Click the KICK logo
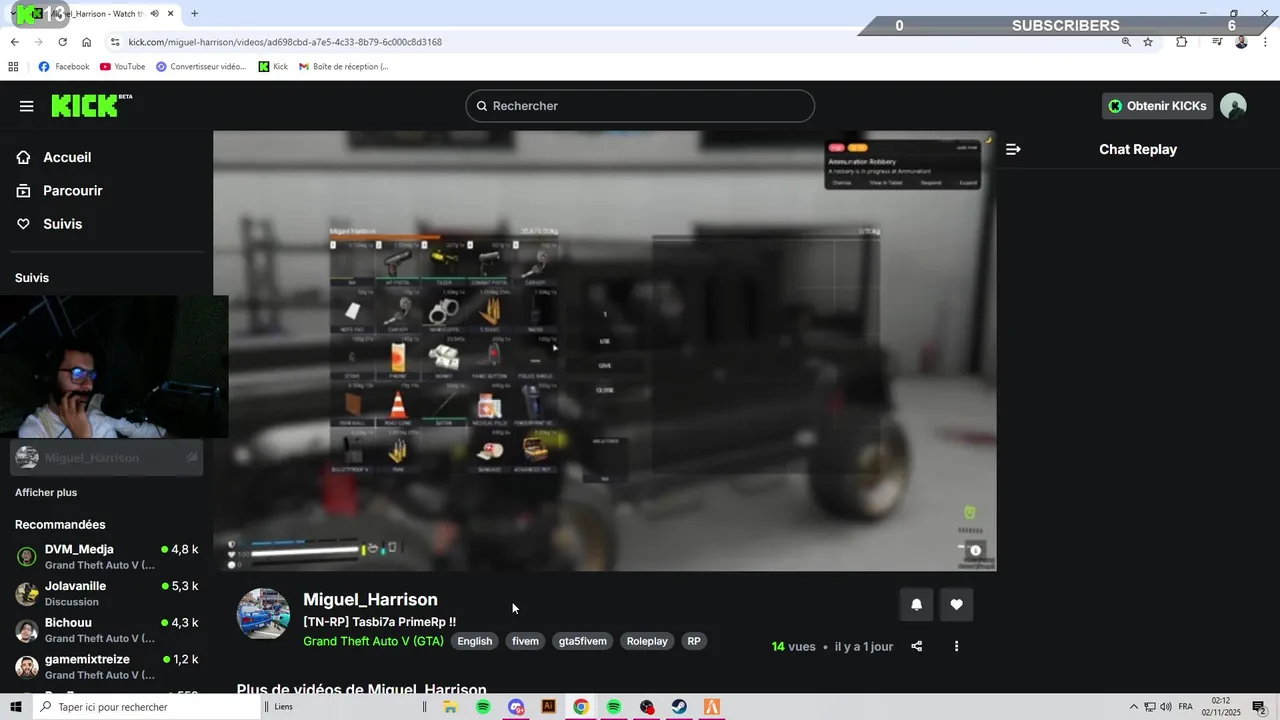The image size is (1280, 720). 91,105
